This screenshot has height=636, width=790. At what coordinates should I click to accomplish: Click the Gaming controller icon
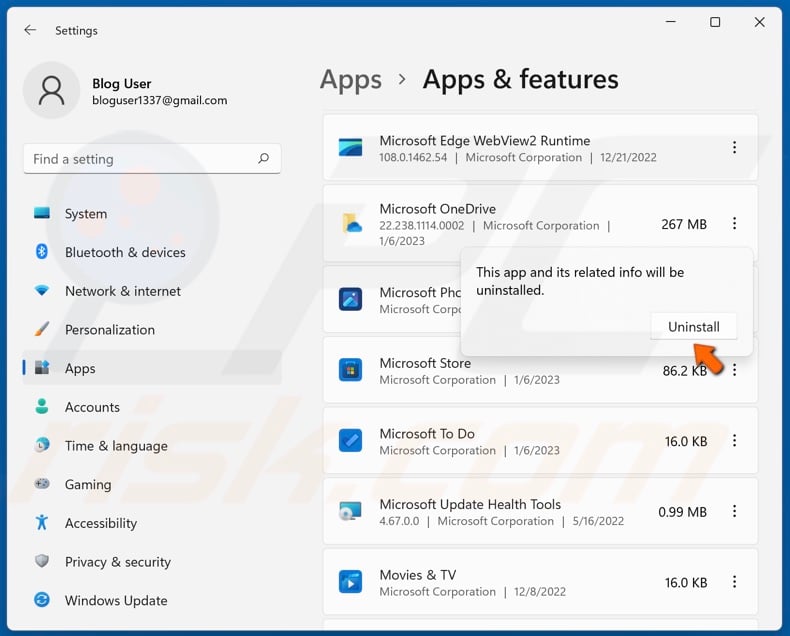42,484
